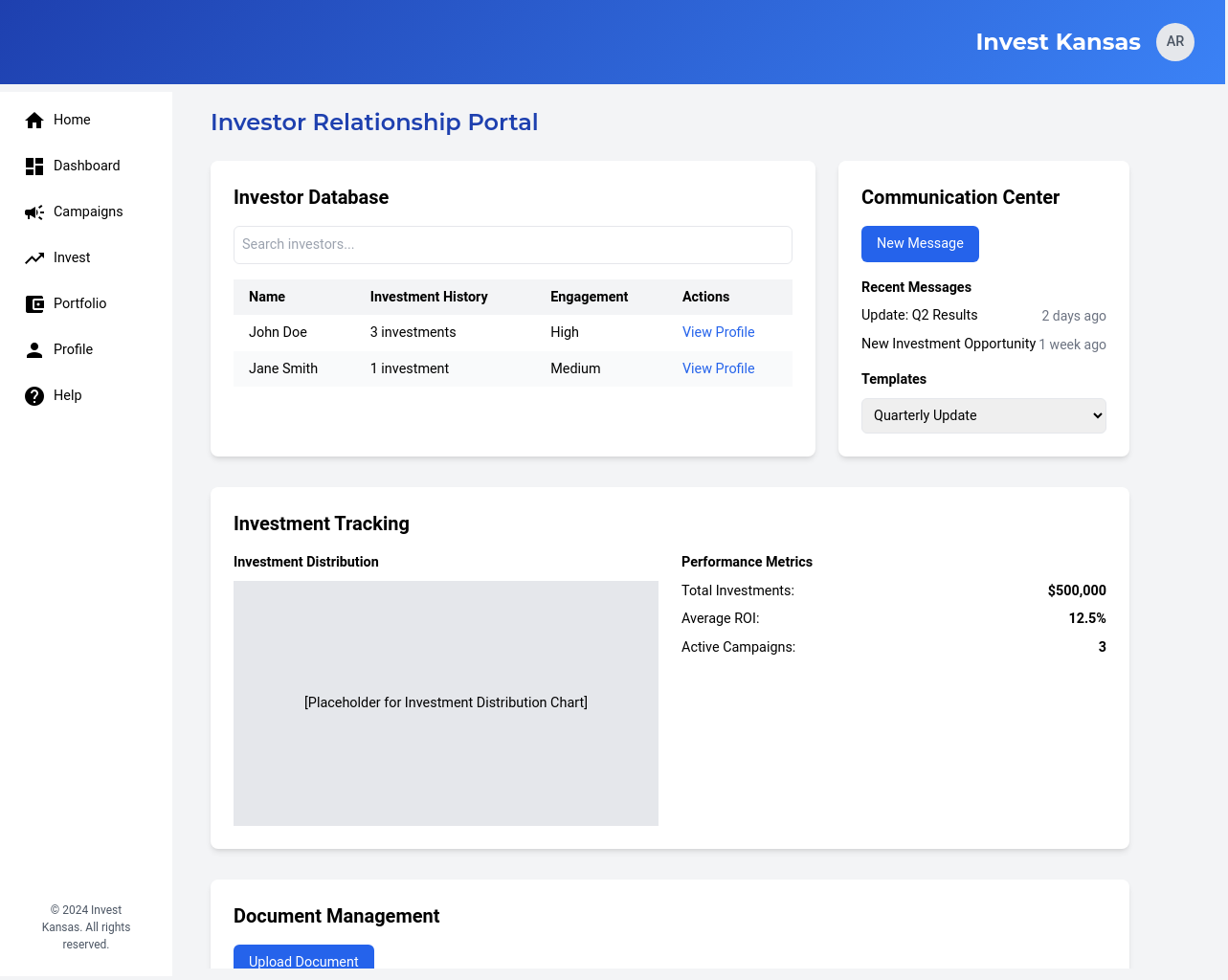The height and width of the screenshot is (980, 1228).
Task: Click the New Message button
Action: [x=919, y=243]
